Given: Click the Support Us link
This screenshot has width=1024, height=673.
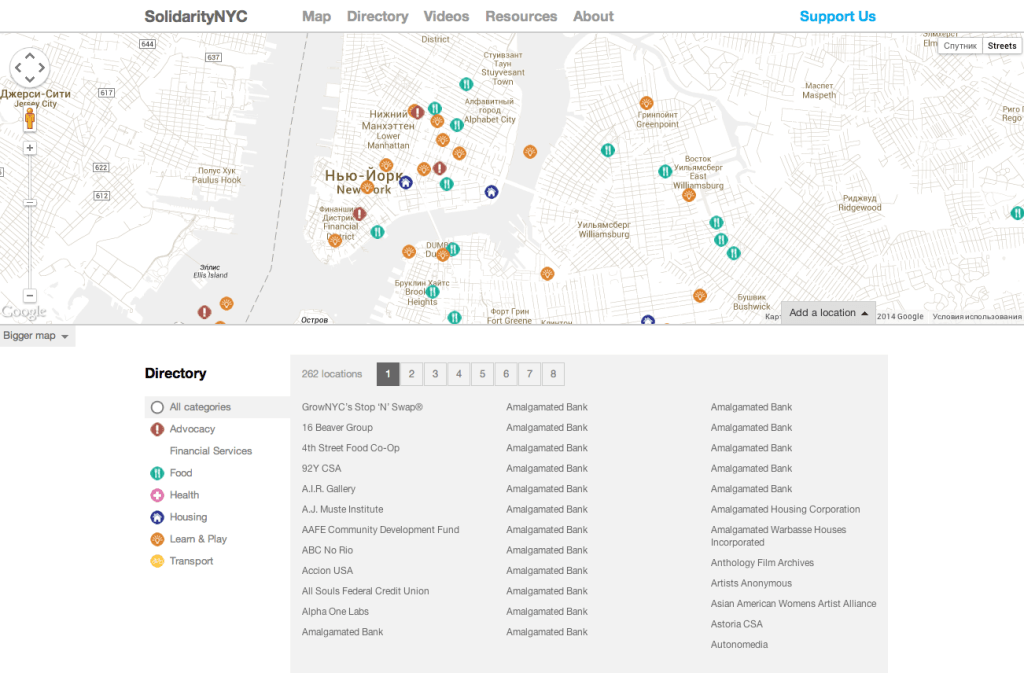Looking at the screenshot, I should pyautogui.click(x=837, y=16).
